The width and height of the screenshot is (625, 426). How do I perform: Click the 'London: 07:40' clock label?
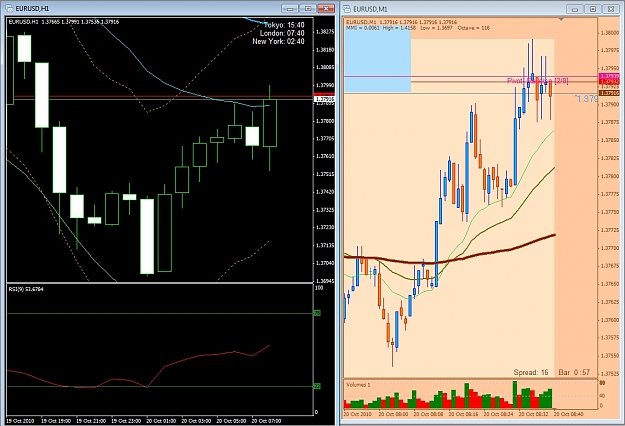[x=282, y=33]
